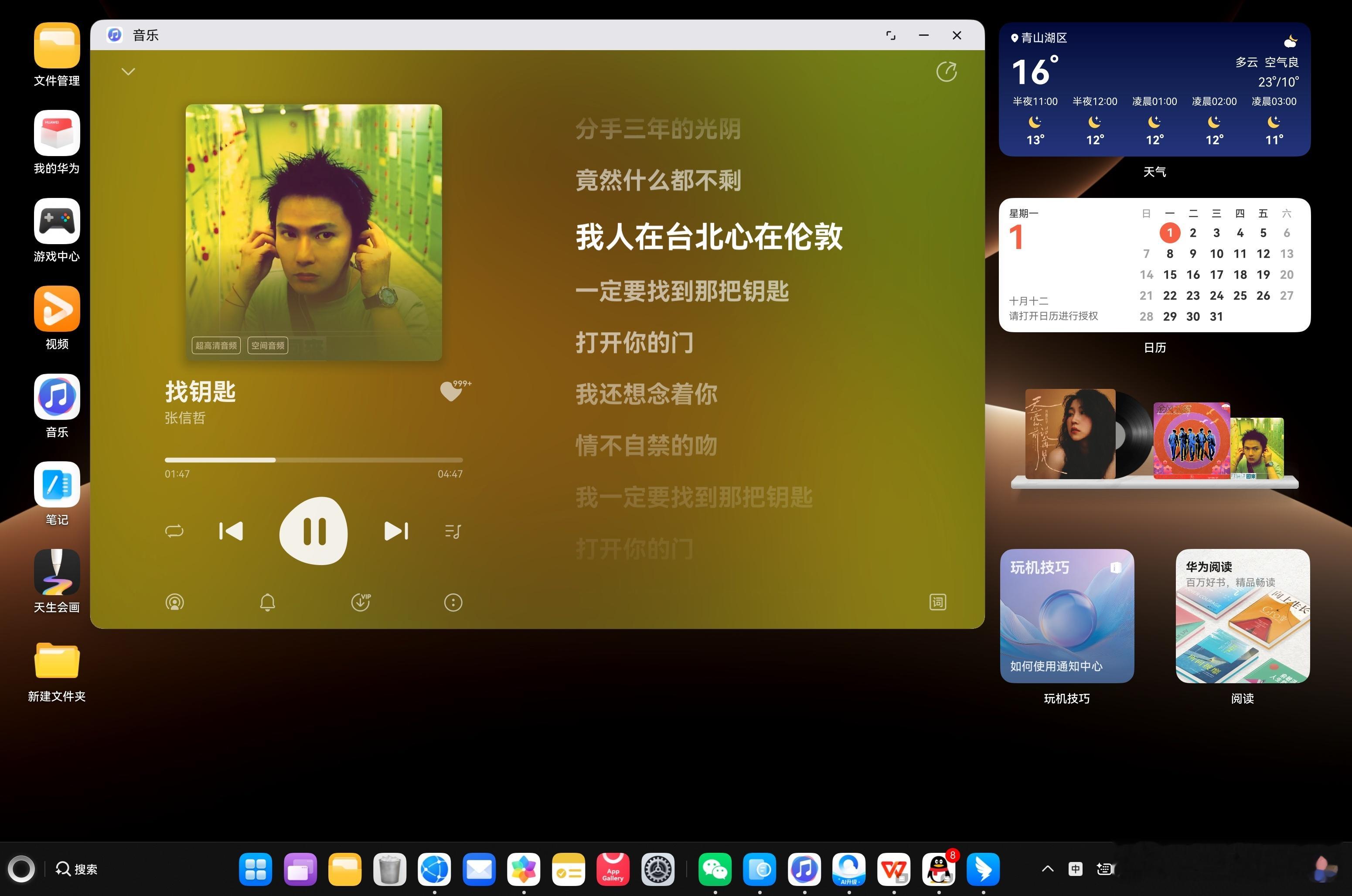Image resolution: width=1352 pixels, height=896 pixels.
Task: Click the share icon at top right
Action: (946, 72)
